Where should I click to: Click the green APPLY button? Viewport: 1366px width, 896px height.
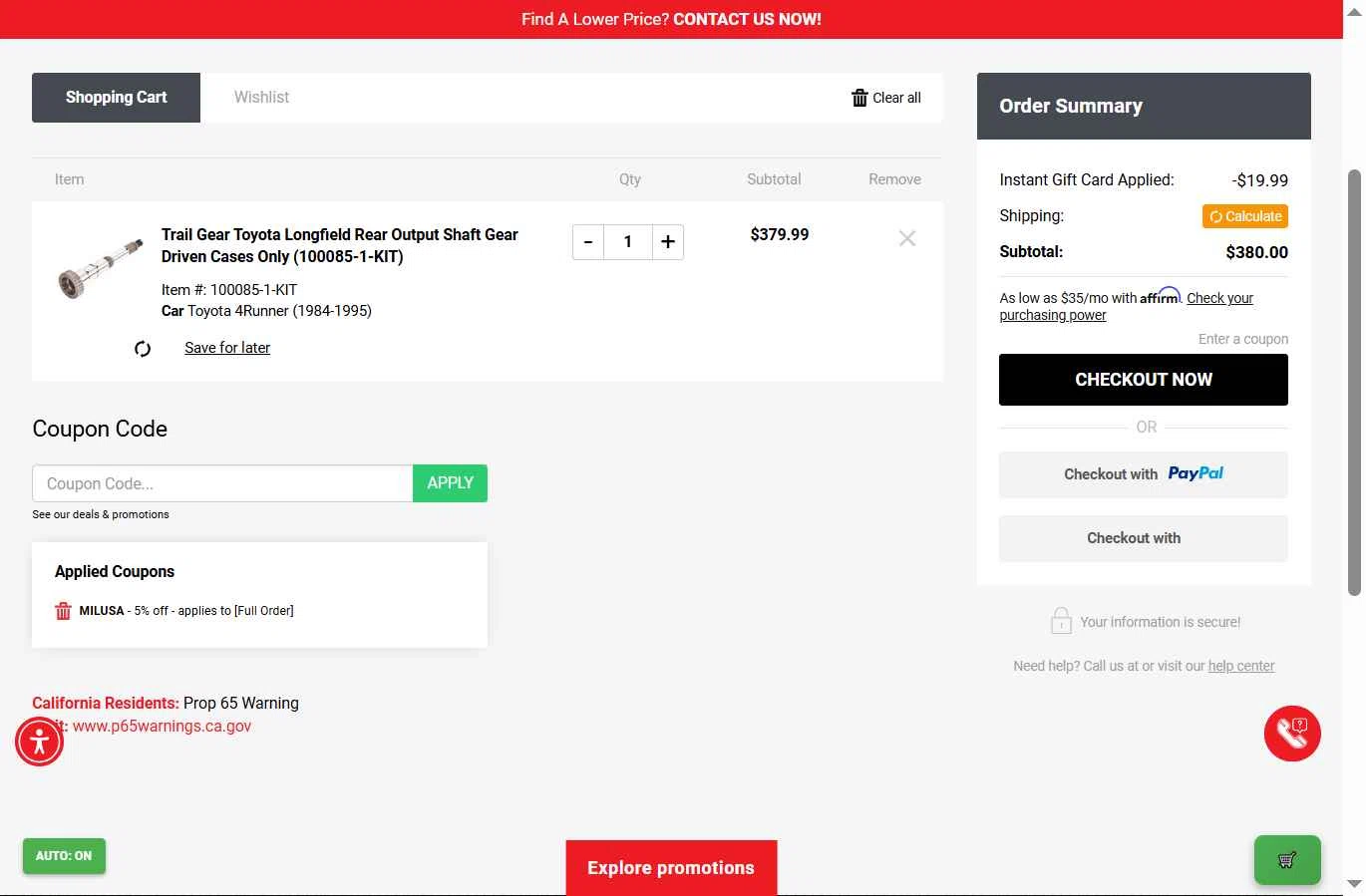pos(450,483)
